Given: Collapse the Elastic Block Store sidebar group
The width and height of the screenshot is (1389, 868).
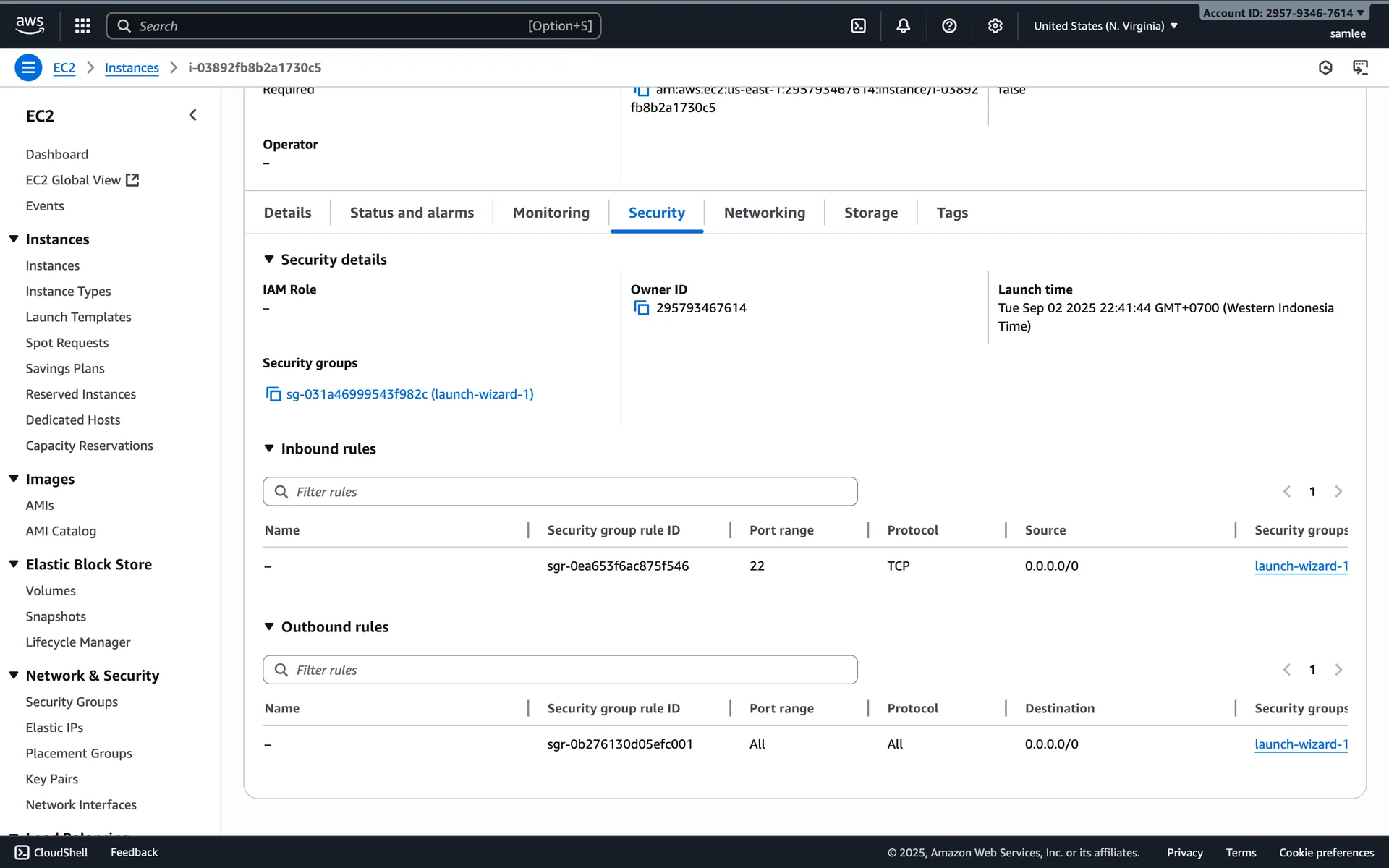Looking at the screenshot, I should [14, 564].
